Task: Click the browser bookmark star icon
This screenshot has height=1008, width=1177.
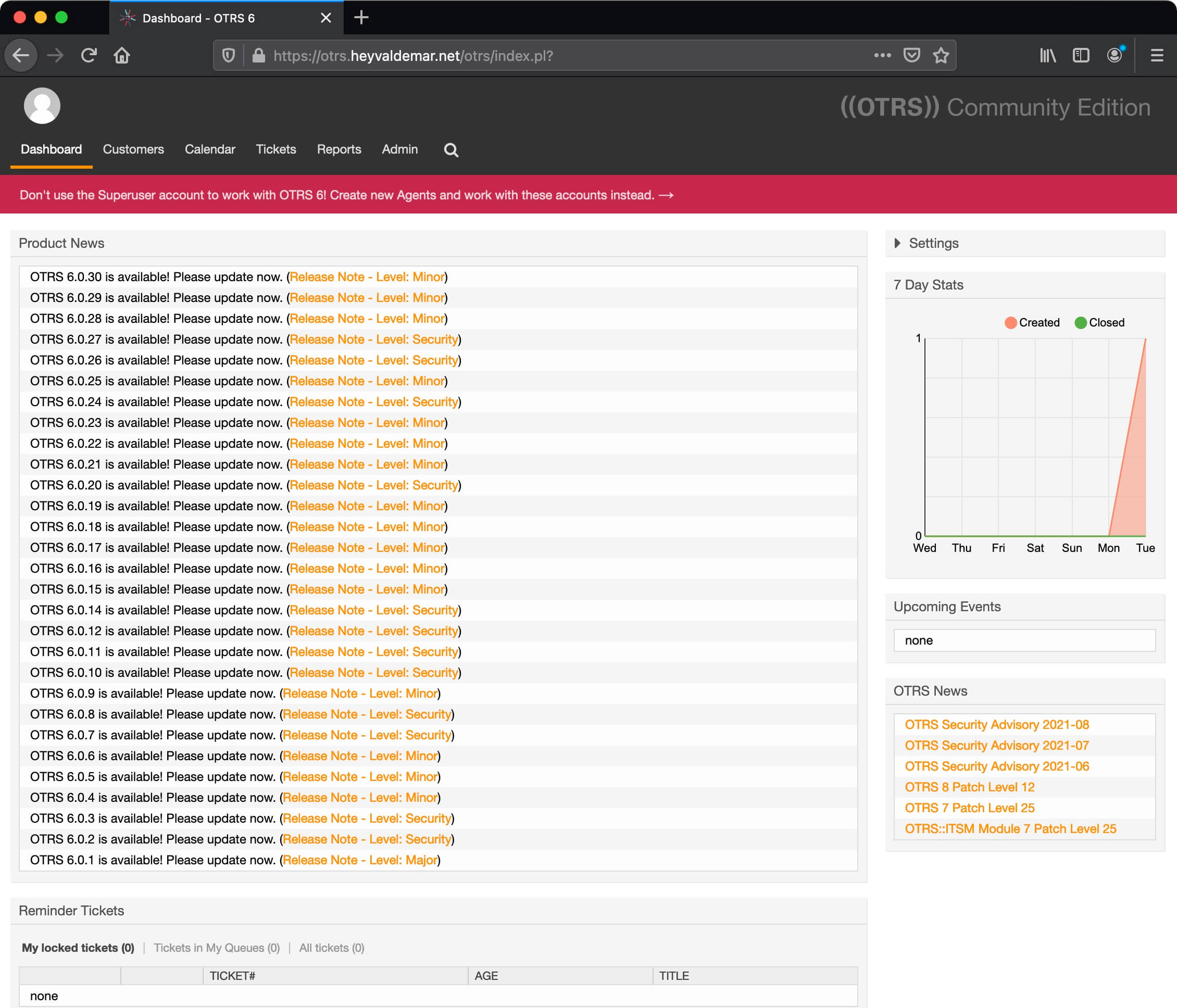Action: tap(940, 55)
